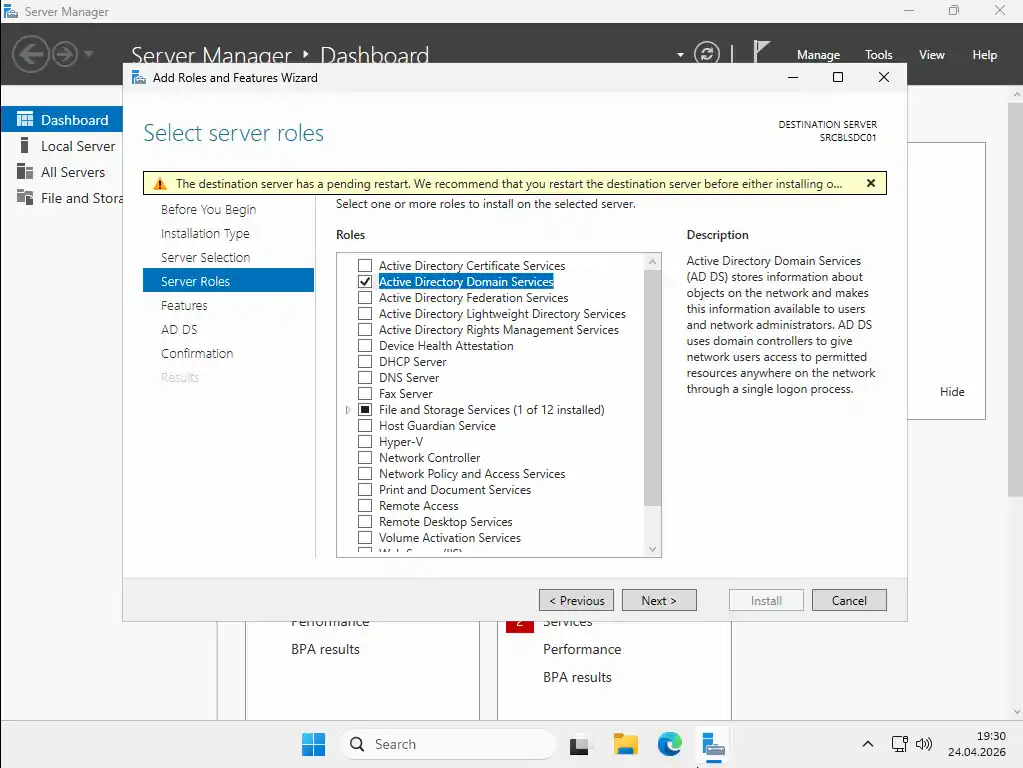Go to Before You Begin step

point(208,209)
